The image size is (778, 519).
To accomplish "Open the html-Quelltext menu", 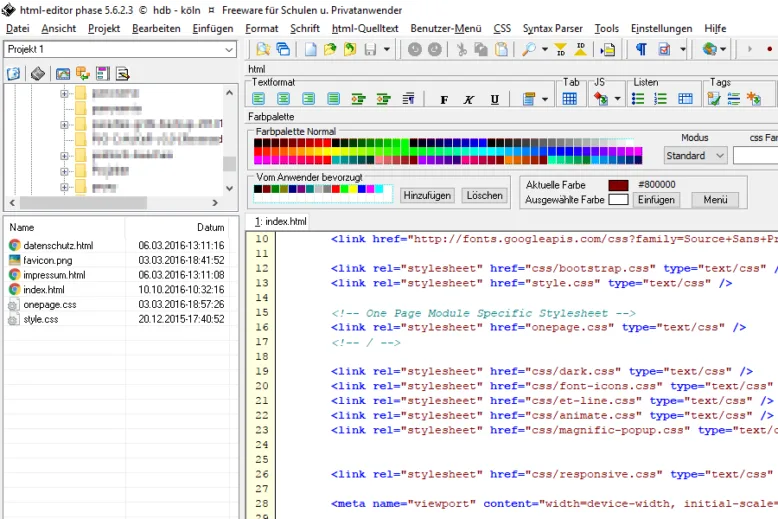I will click(x=365, y=28).
